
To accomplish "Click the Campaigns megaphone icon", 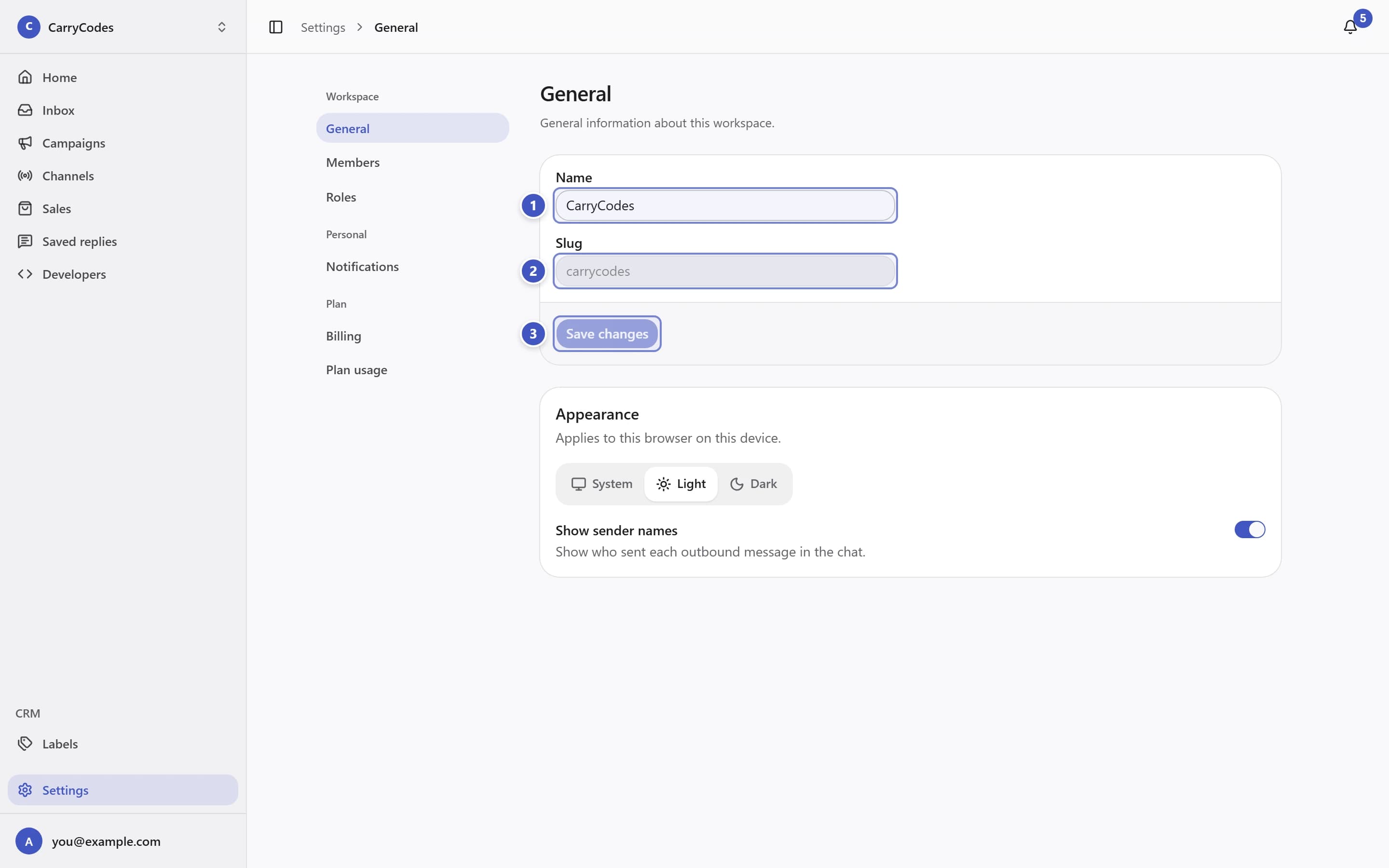I will click(x=25, y=142).
